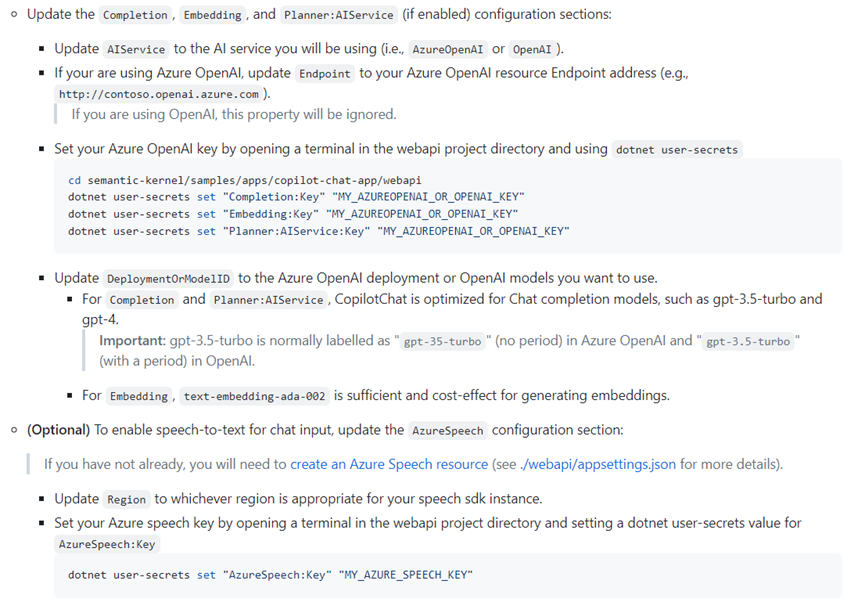Click the AzureSpeech inline code in Optional step
This screenshot has width=865, height=602.
[x=447, y=431]
